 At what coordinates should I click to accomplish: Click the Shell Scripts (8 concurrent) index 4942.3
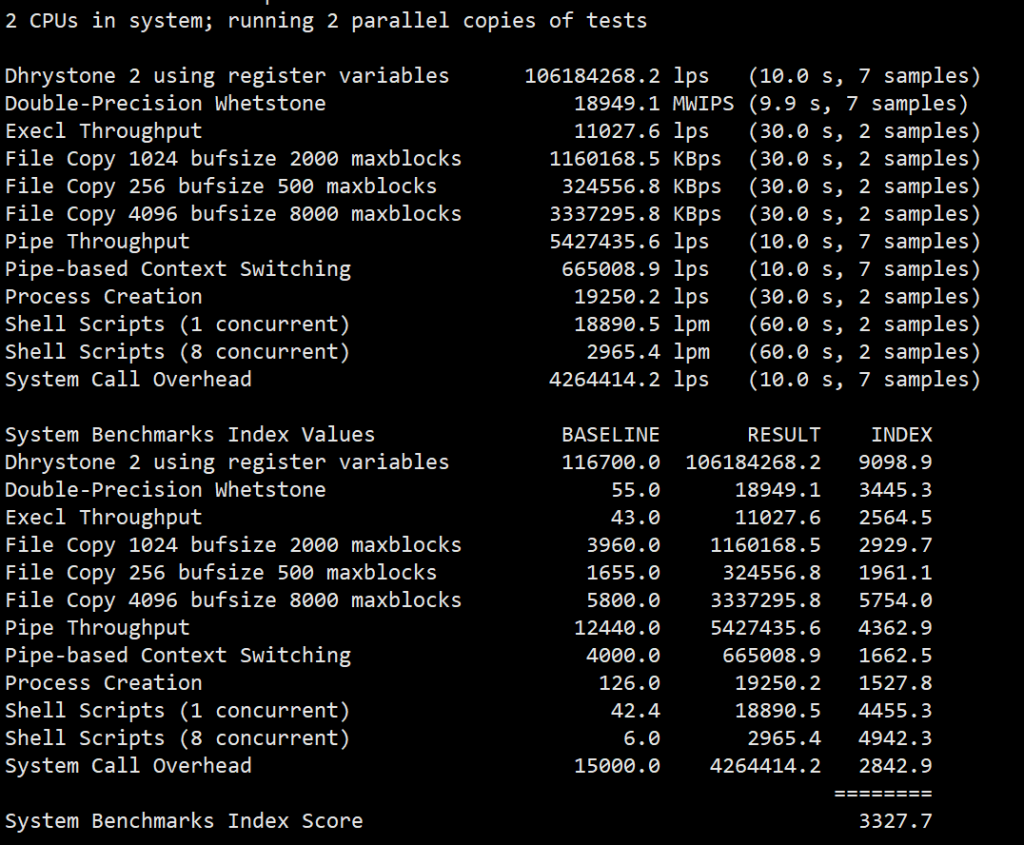895,738
